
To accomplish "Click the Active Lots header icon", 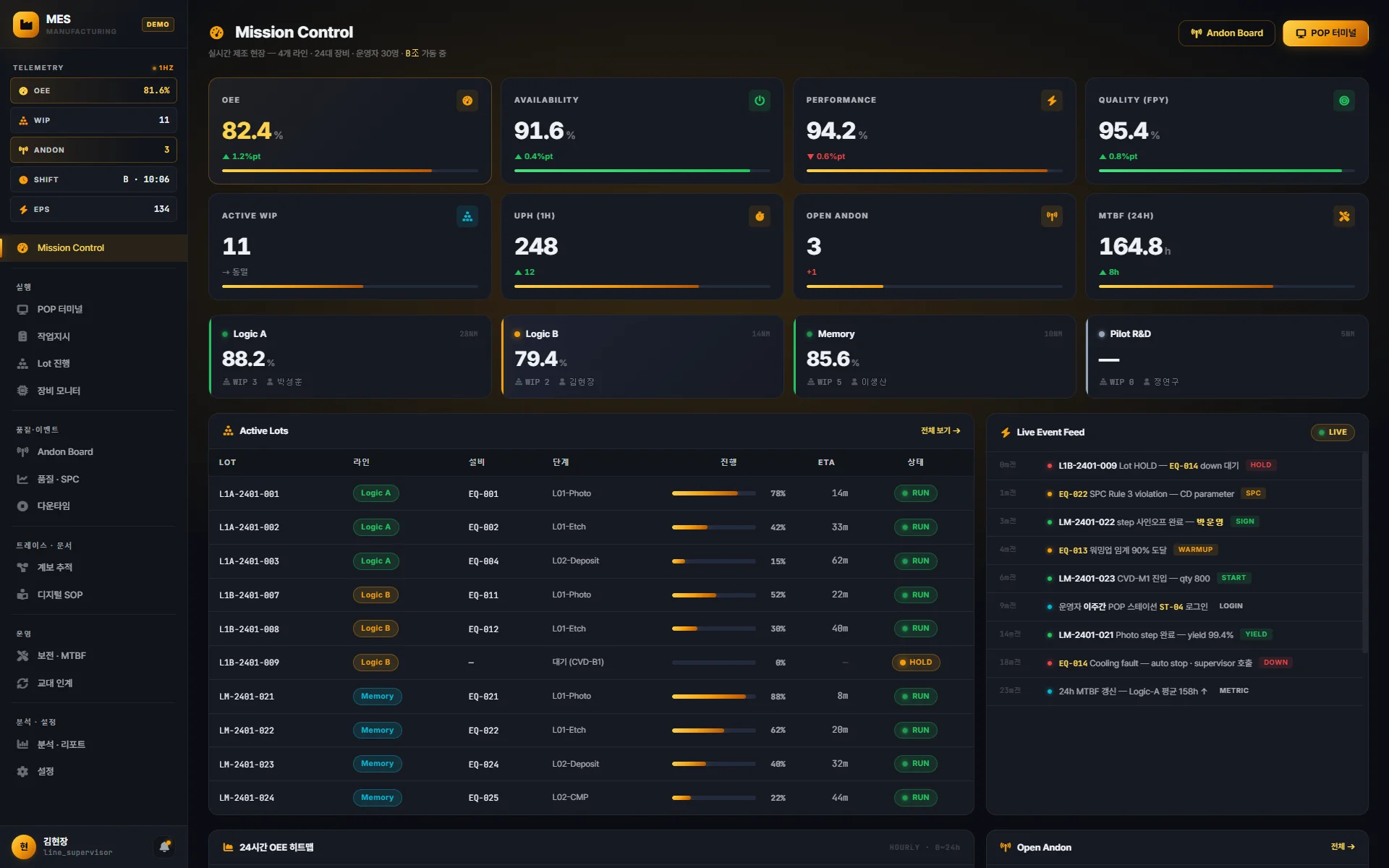I will click(228, 431).
